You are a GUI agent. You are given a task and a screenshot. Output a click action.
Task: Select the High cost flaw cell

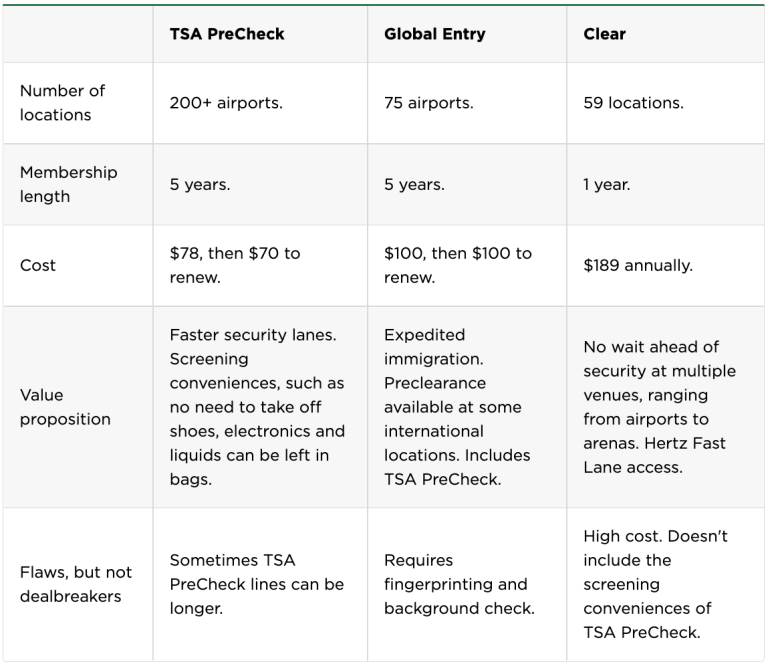(x=655, y=584)
